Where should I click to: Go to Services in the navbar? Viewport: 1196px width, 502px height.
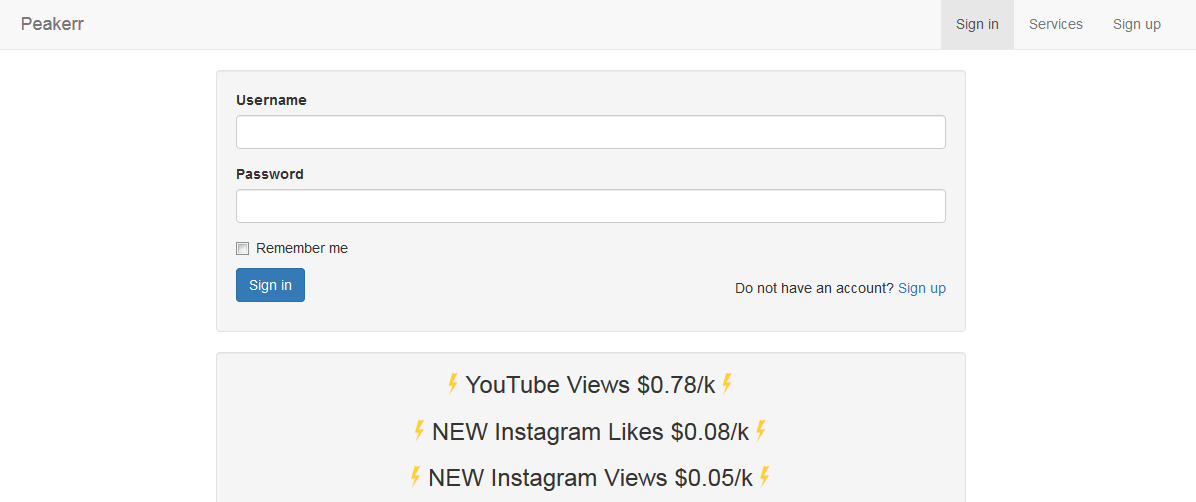1055,24
